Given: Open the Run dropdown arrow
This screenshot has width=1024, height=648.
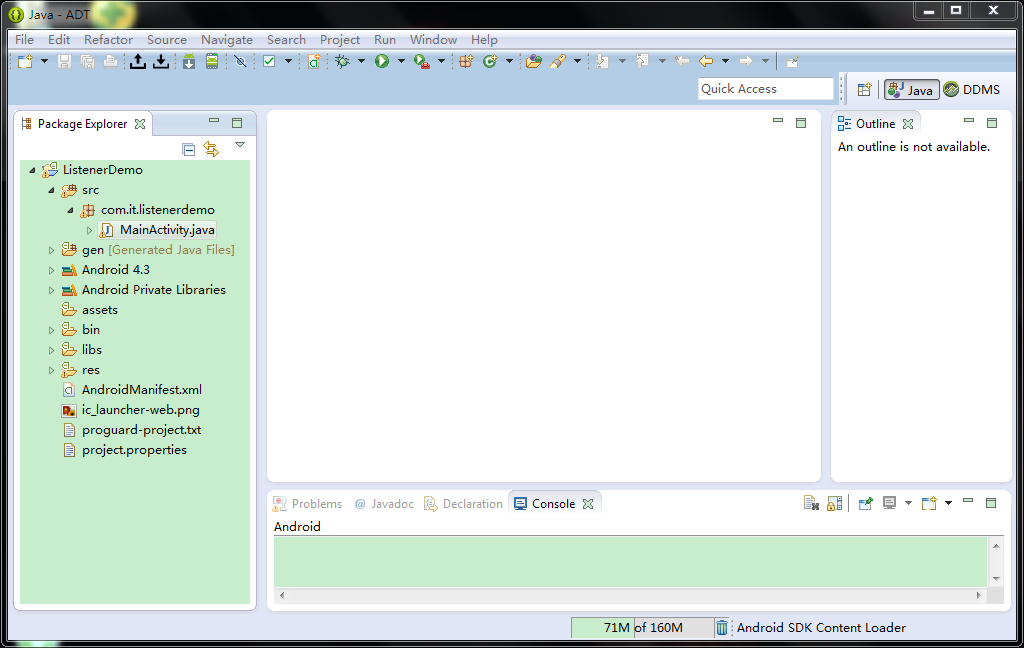Looking at the screenshot, I should pos(401,61).
